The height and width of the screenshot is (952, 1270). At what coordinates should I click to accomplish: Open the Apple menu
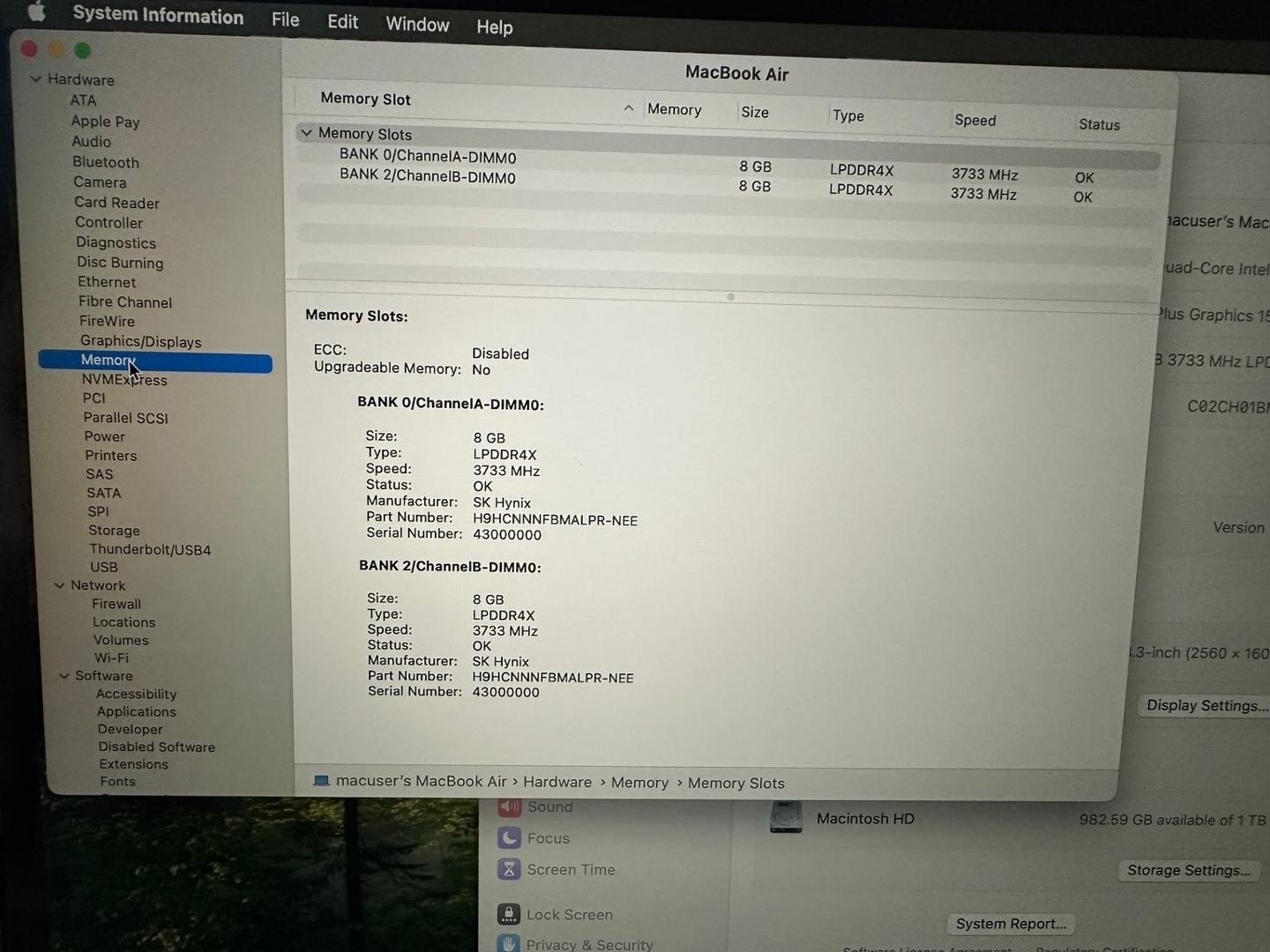point(35,11)
